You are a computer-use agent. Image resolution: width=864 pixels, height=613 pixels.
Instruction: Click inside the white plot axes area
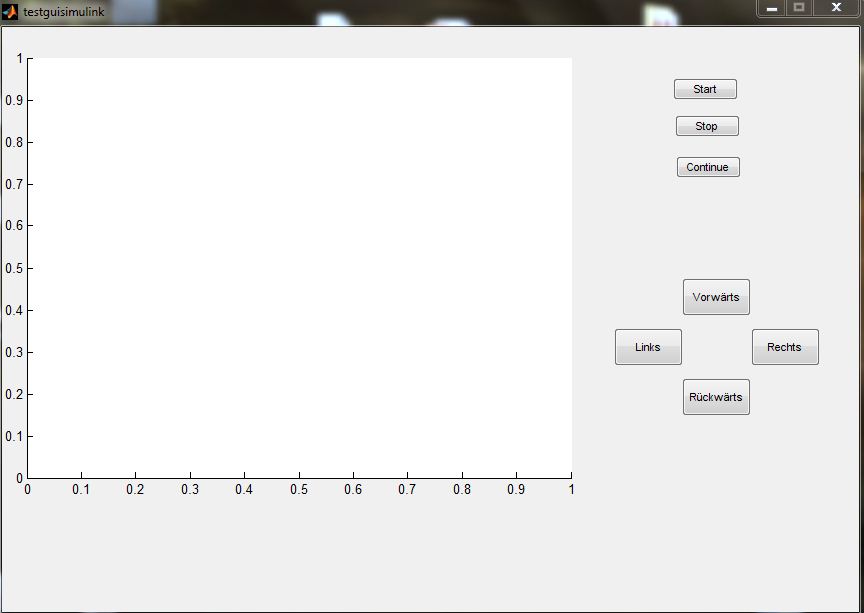pos(300,268)
